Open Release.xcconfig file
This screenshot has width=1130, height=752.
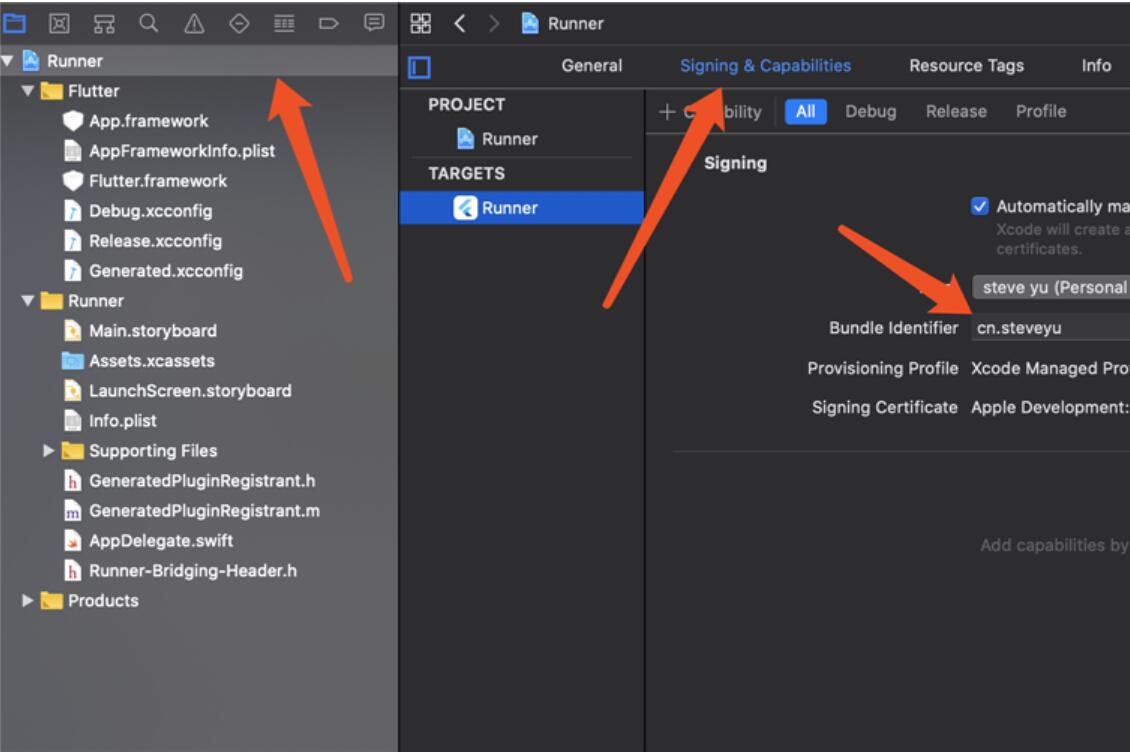point(155,241)
